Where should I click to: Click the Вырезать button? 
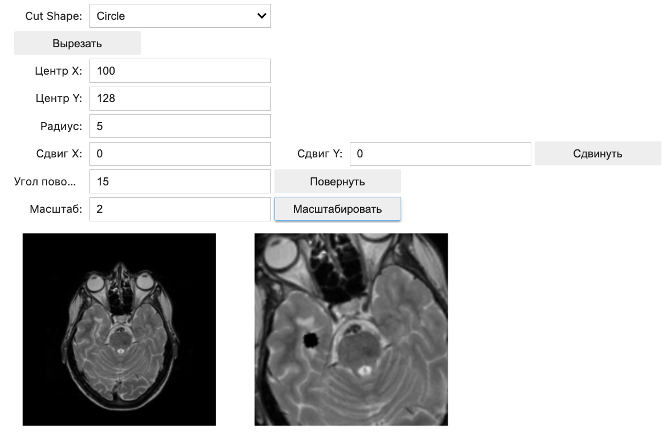(x=77, y=43)
